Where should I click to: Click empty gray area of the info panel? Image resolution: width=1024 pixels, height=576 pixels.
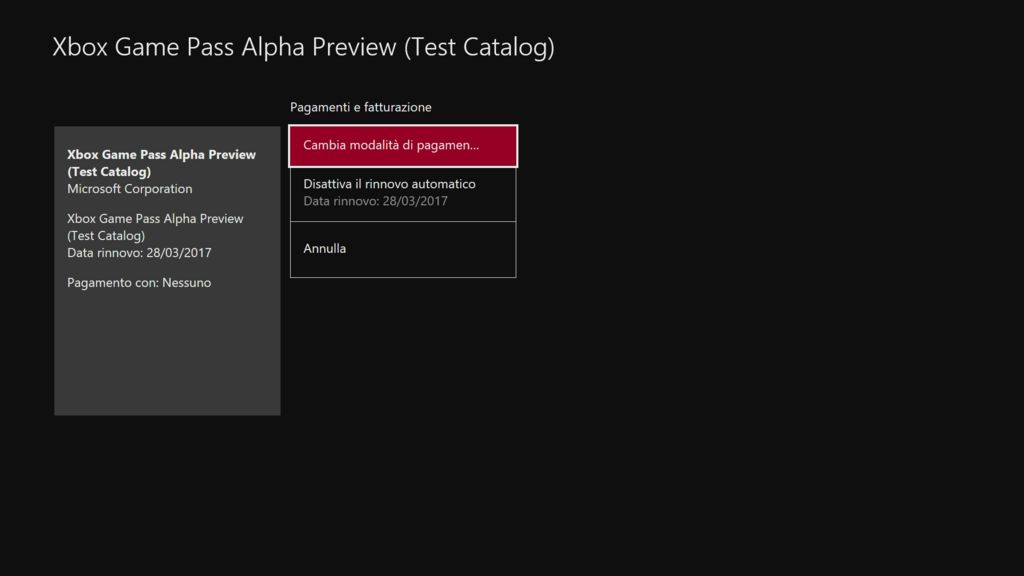click(x=167, y=360)
